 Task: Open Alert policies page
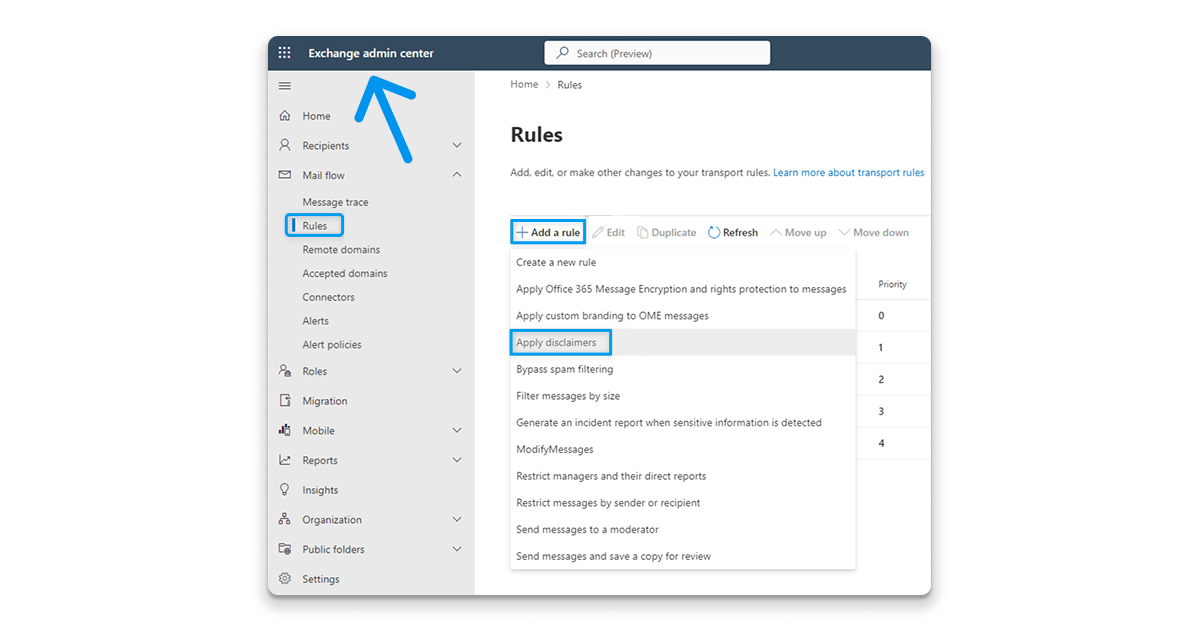click(x=332, y=345)
